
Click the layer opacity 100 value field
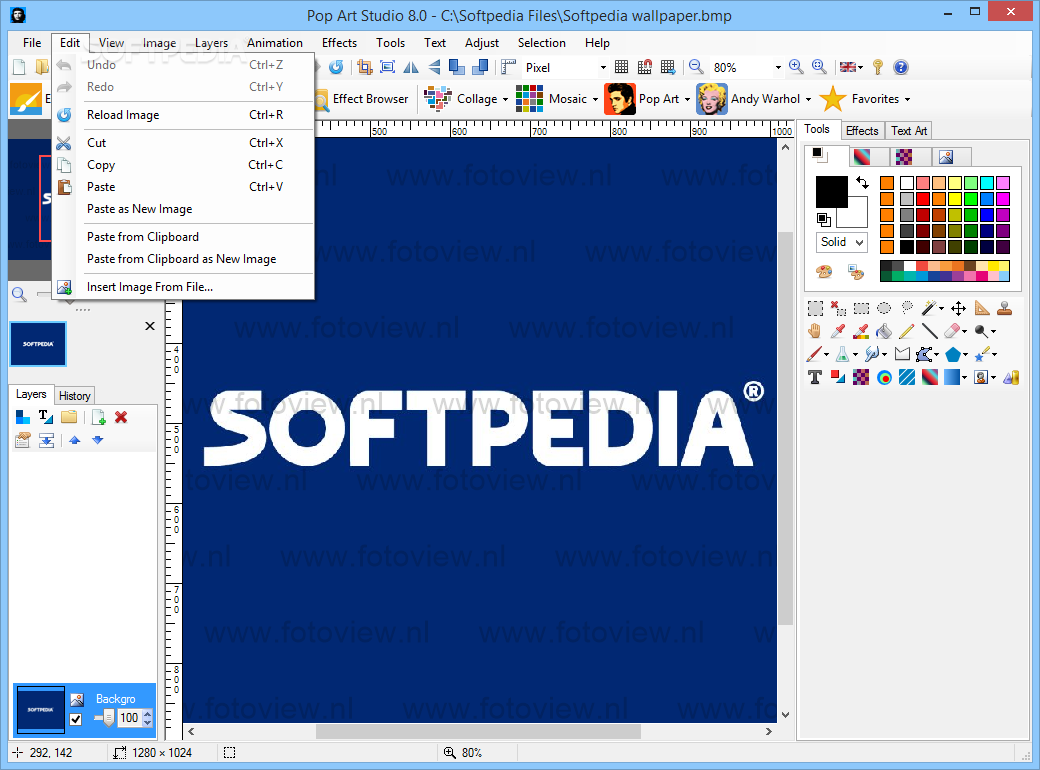click(x=129, y=718)
